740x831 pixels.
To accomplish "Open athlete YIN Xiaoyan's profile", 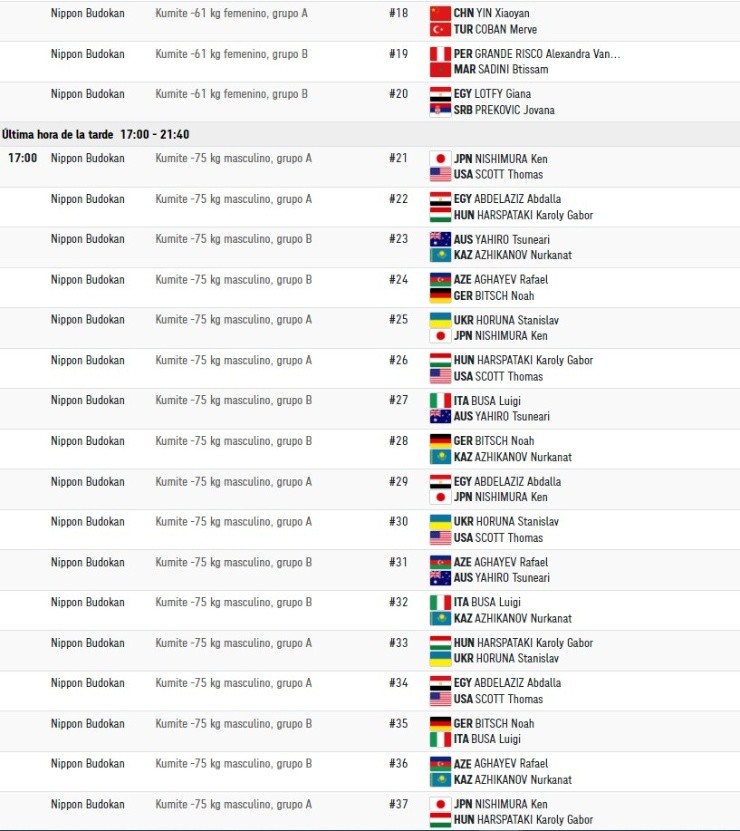I will point(503,14).
